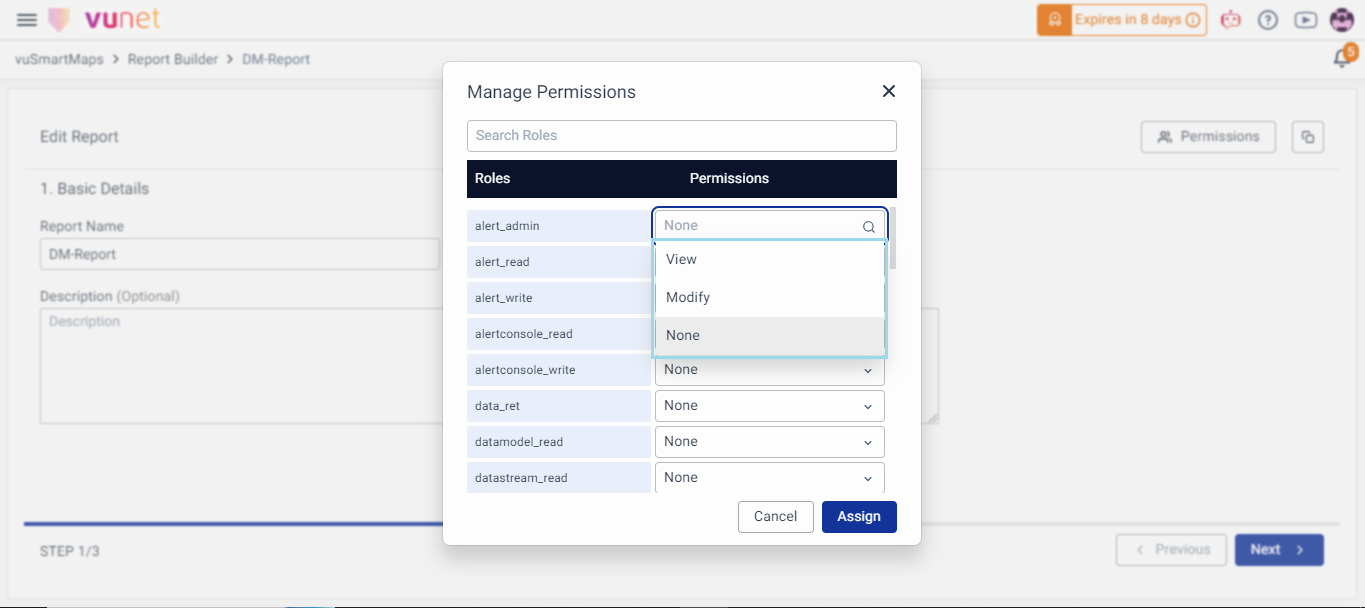This screenshot has width=1365, height=608.
Task: Open the chatbot assistant icon
Action: pos(1230,20)
